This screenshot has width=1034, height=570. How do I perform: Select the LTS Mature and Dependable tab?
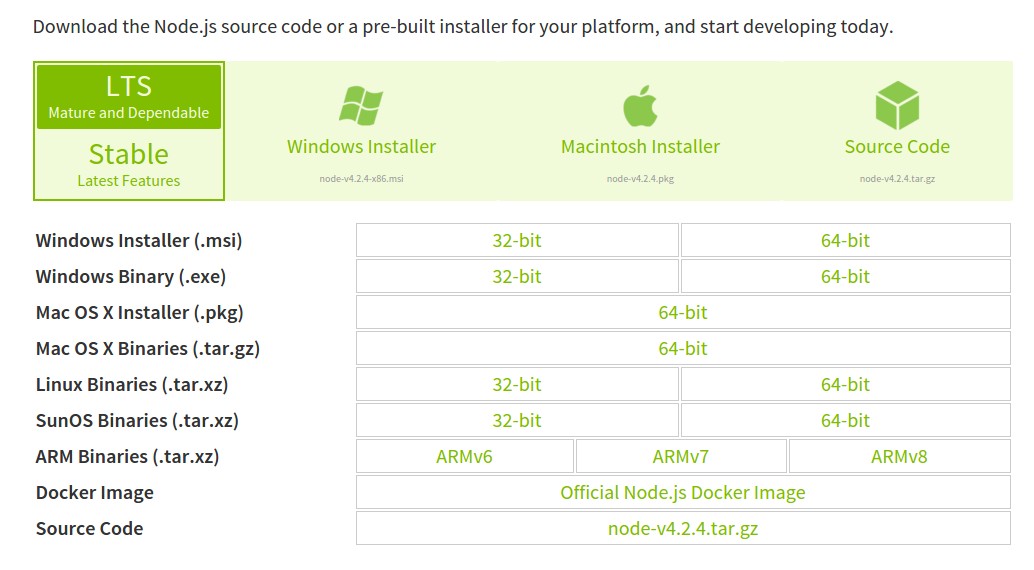click(x=129, y=96)
